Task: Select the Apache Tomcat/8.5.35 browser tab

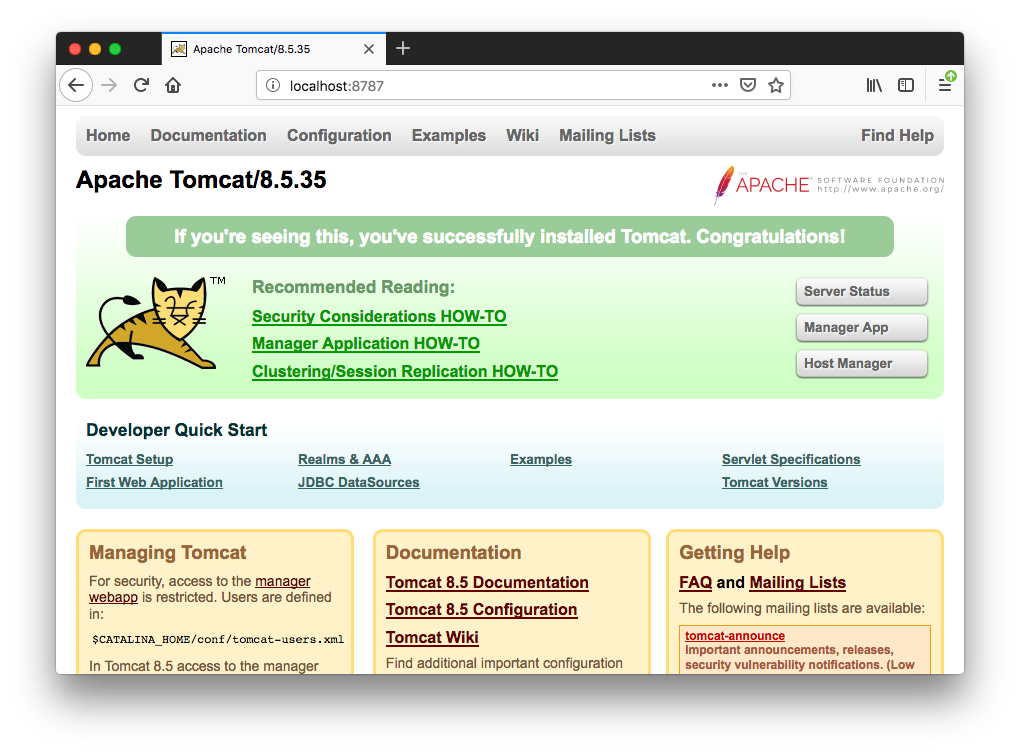Action: click(273, 49)
